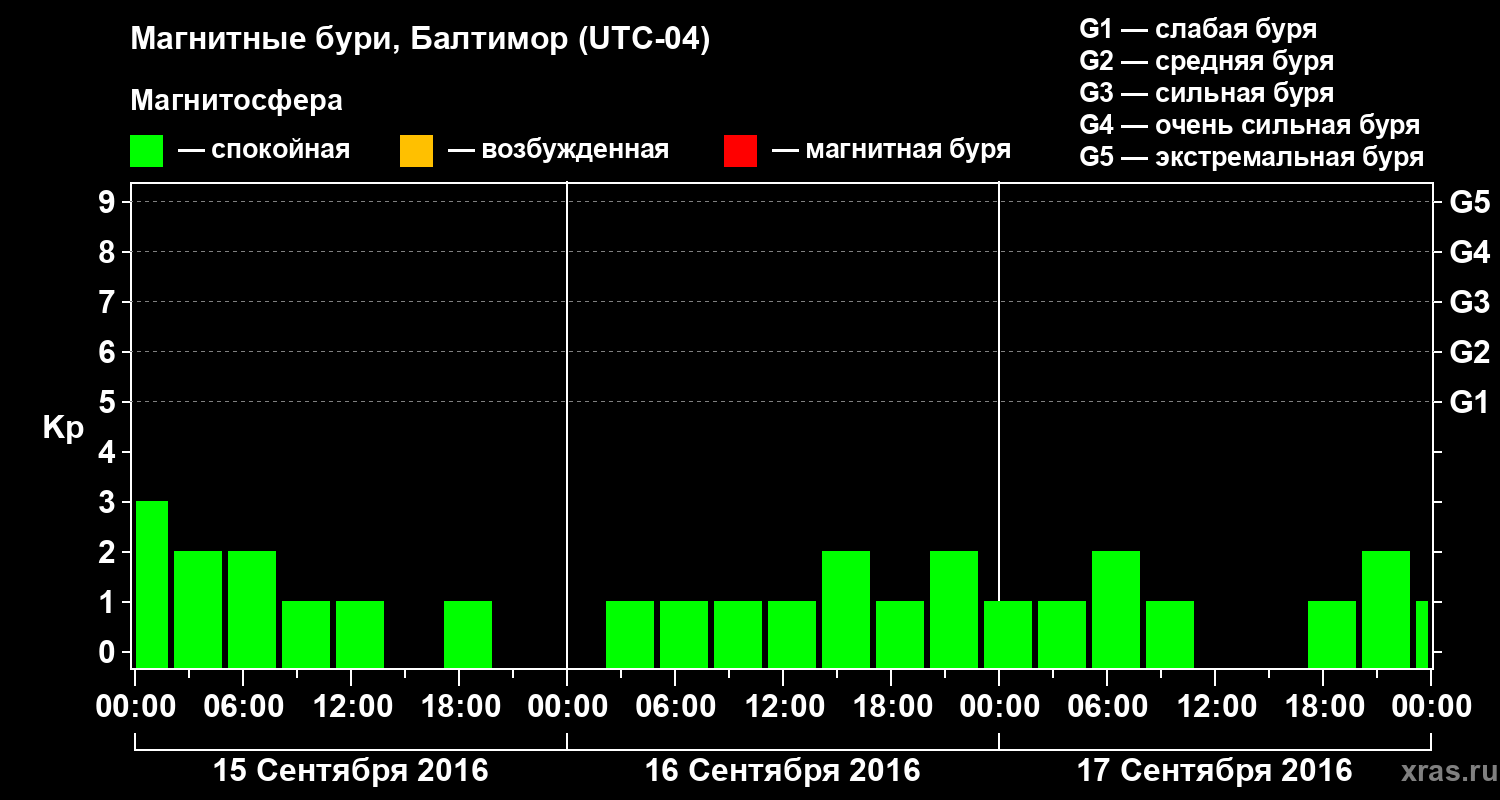Click the '06:00' time label above 15 Сентября
Image resolution: width=1500 pixels, height=800 pixels.
(243, 707)
